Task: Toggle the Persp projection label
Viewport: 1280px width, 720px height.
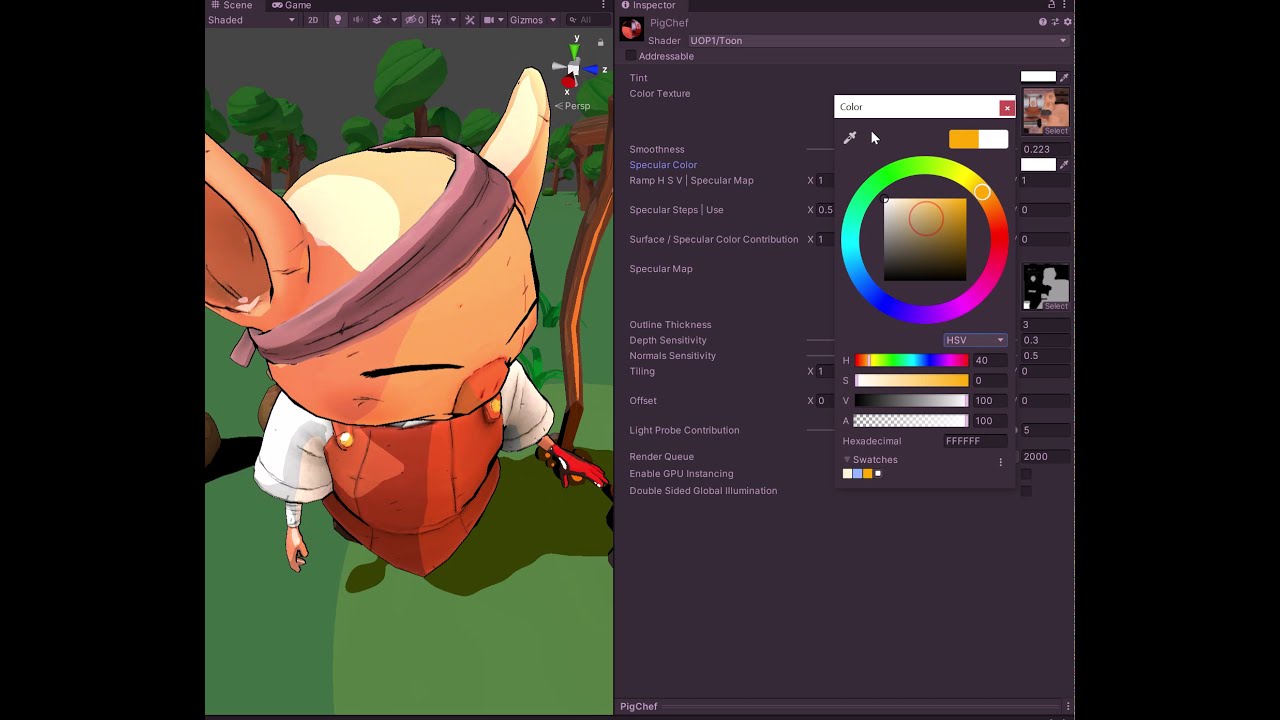Action: point(573,106)
